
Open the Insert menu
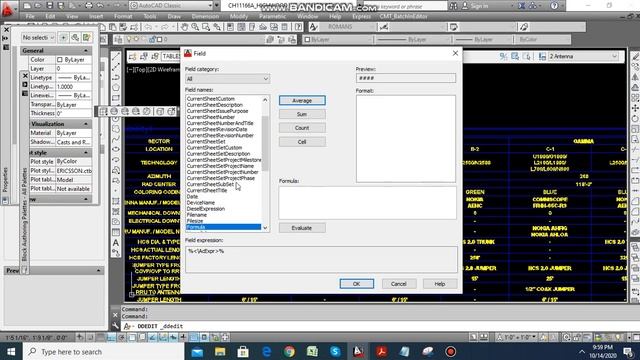tap(96, 16)
